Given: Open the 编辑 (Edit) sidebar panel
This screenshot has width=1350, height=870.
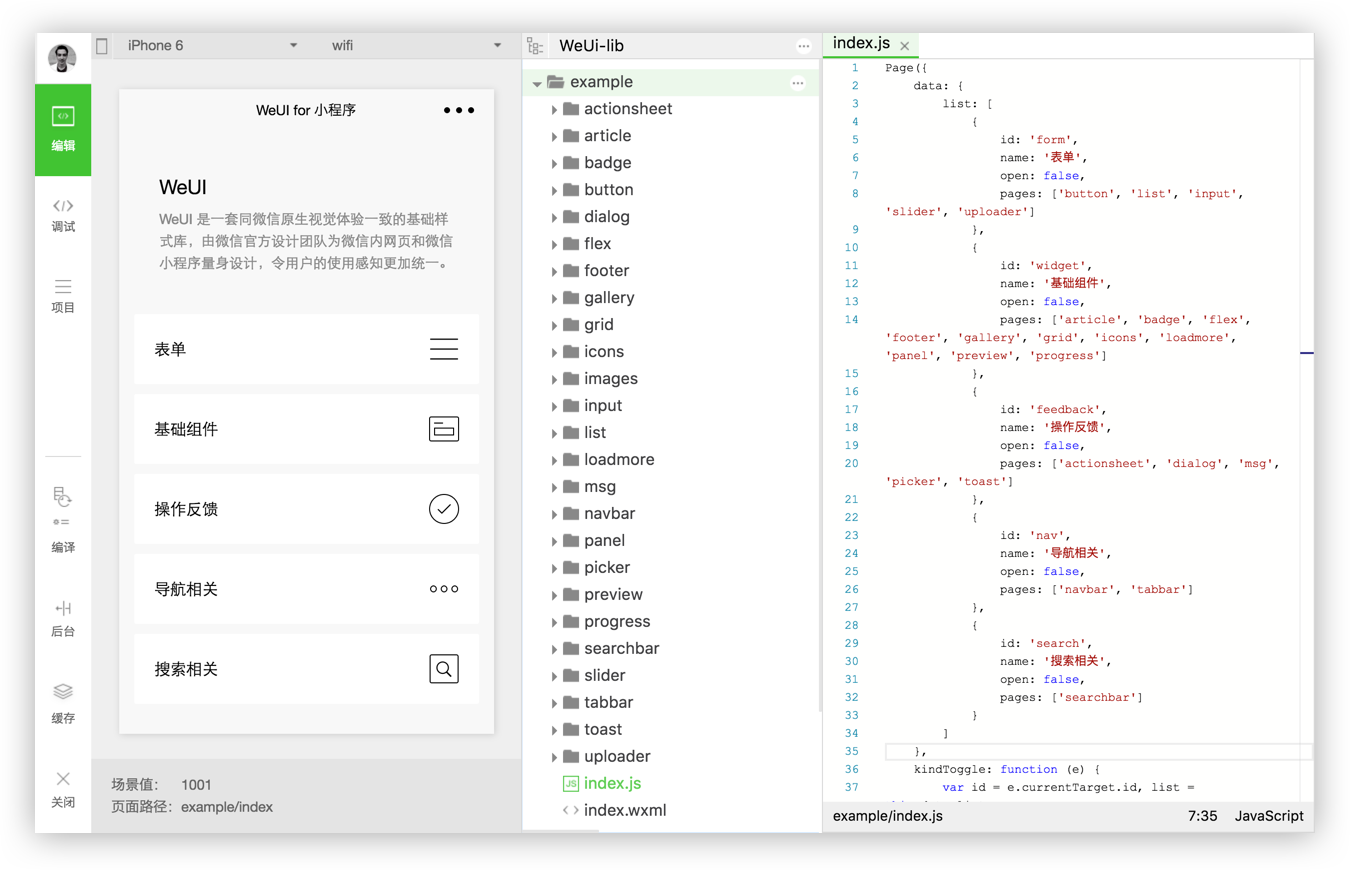Looking at the screenshot, I should 63,130.
